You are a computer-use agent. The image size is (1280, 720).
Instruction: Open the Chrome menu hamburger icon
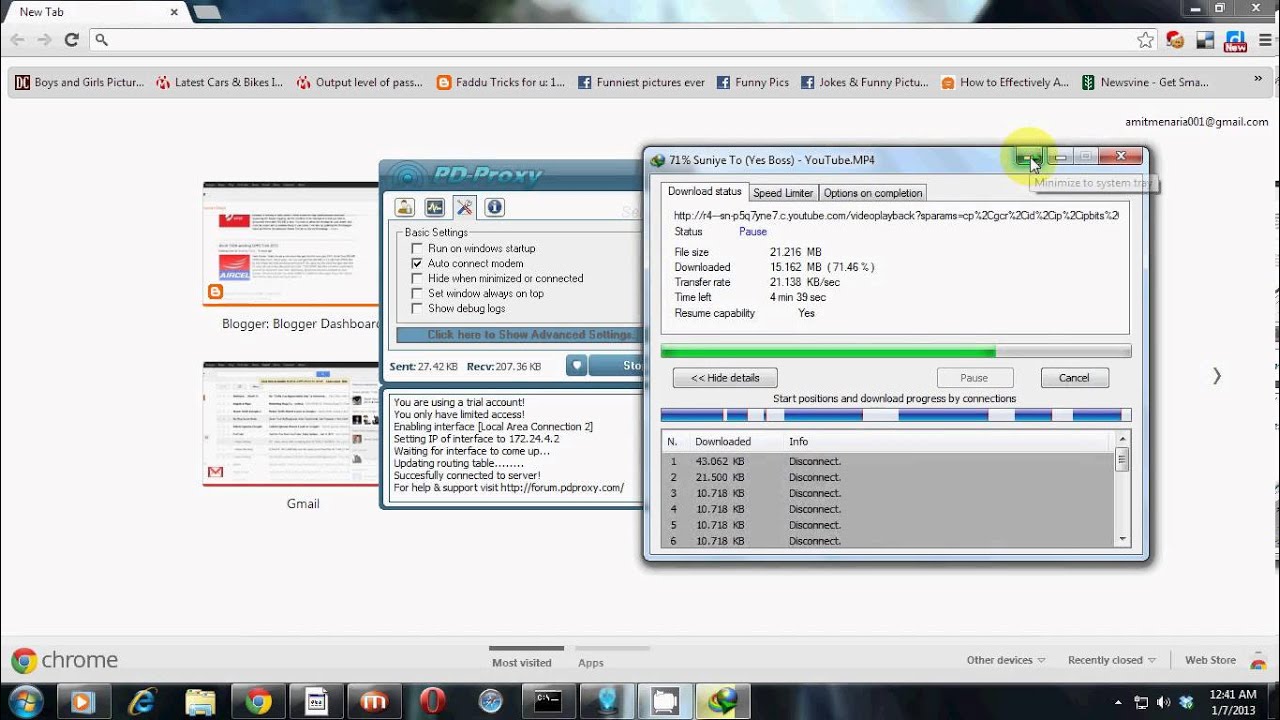coord(1265,40)
